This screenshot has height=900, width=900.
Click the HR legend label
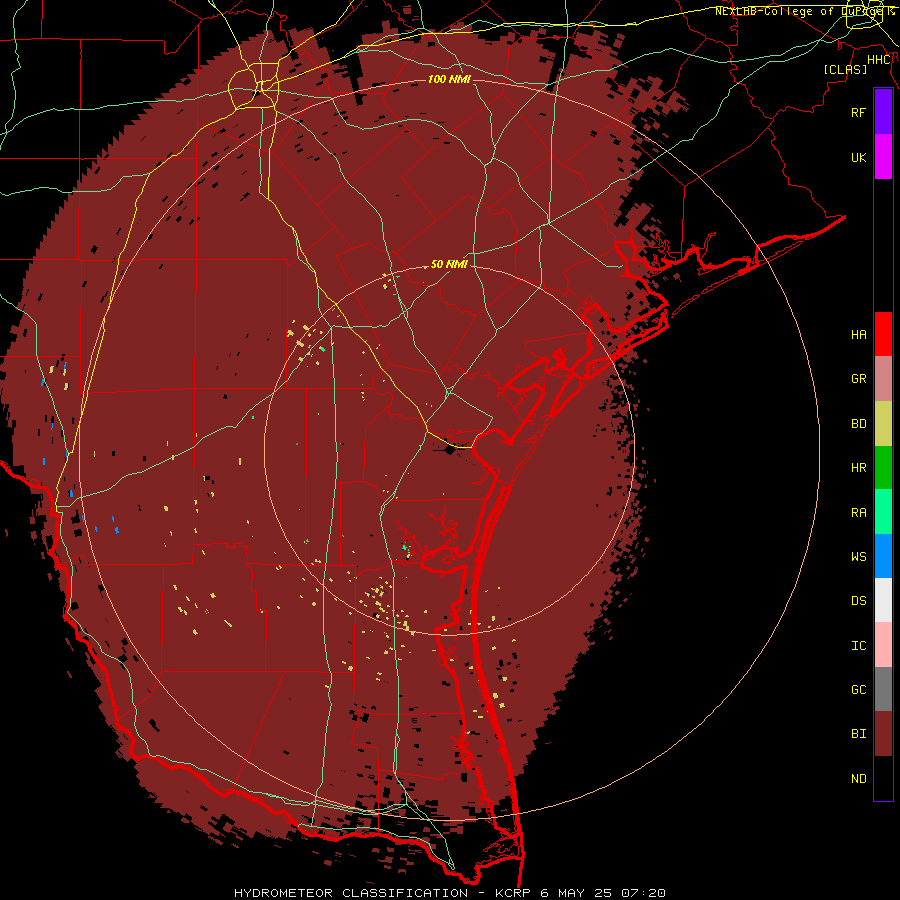coord(859,468)
